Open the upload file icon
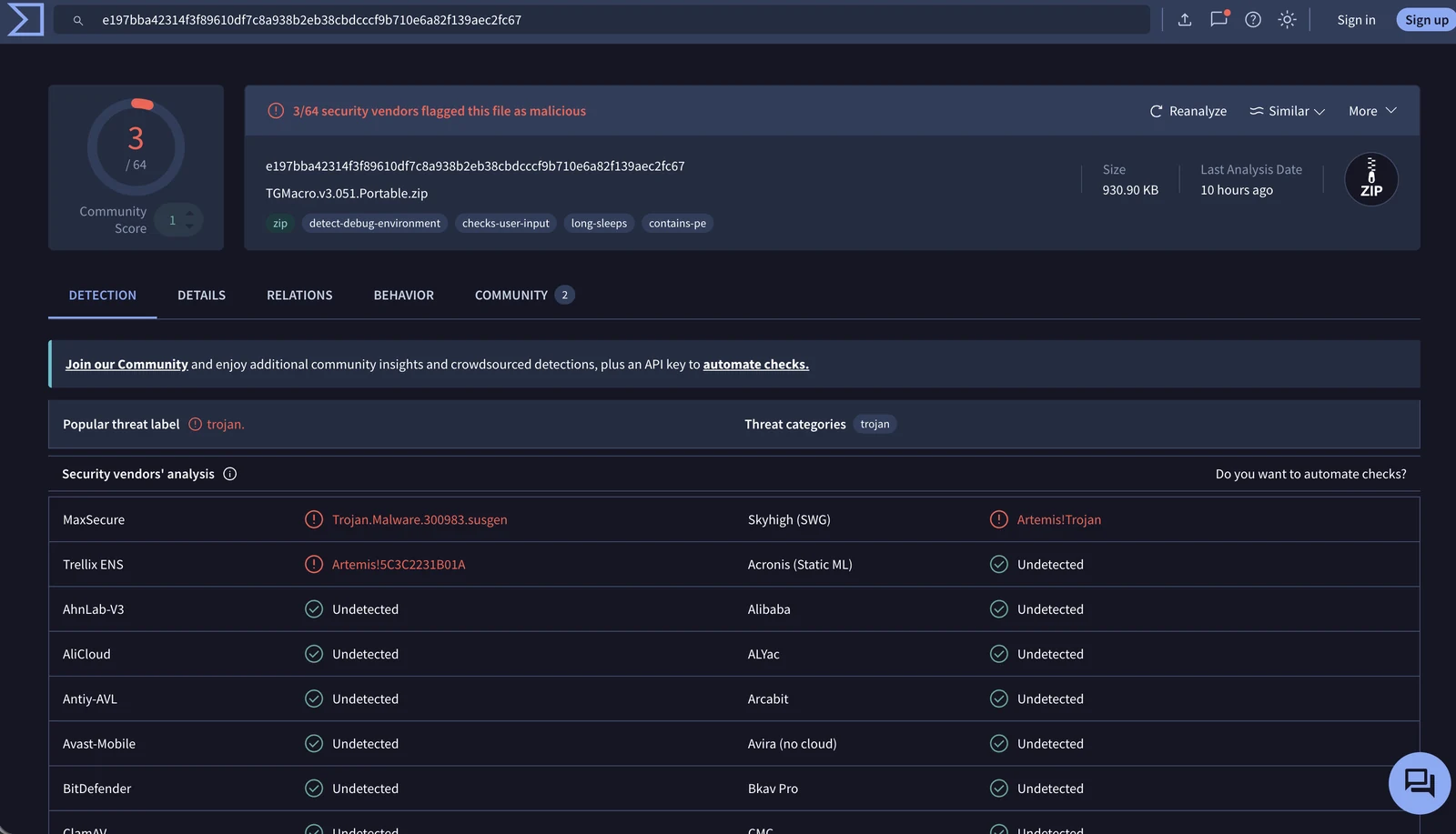1456x834 pixels. (x=1185, y=20)
